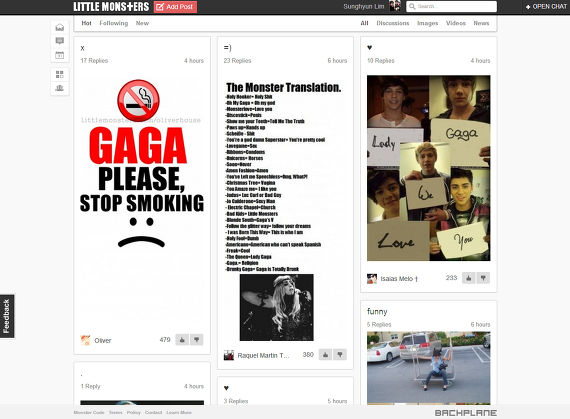The image size is (570, 419).
Task: Filter posts by All
Action: click(x=364, y=23)
